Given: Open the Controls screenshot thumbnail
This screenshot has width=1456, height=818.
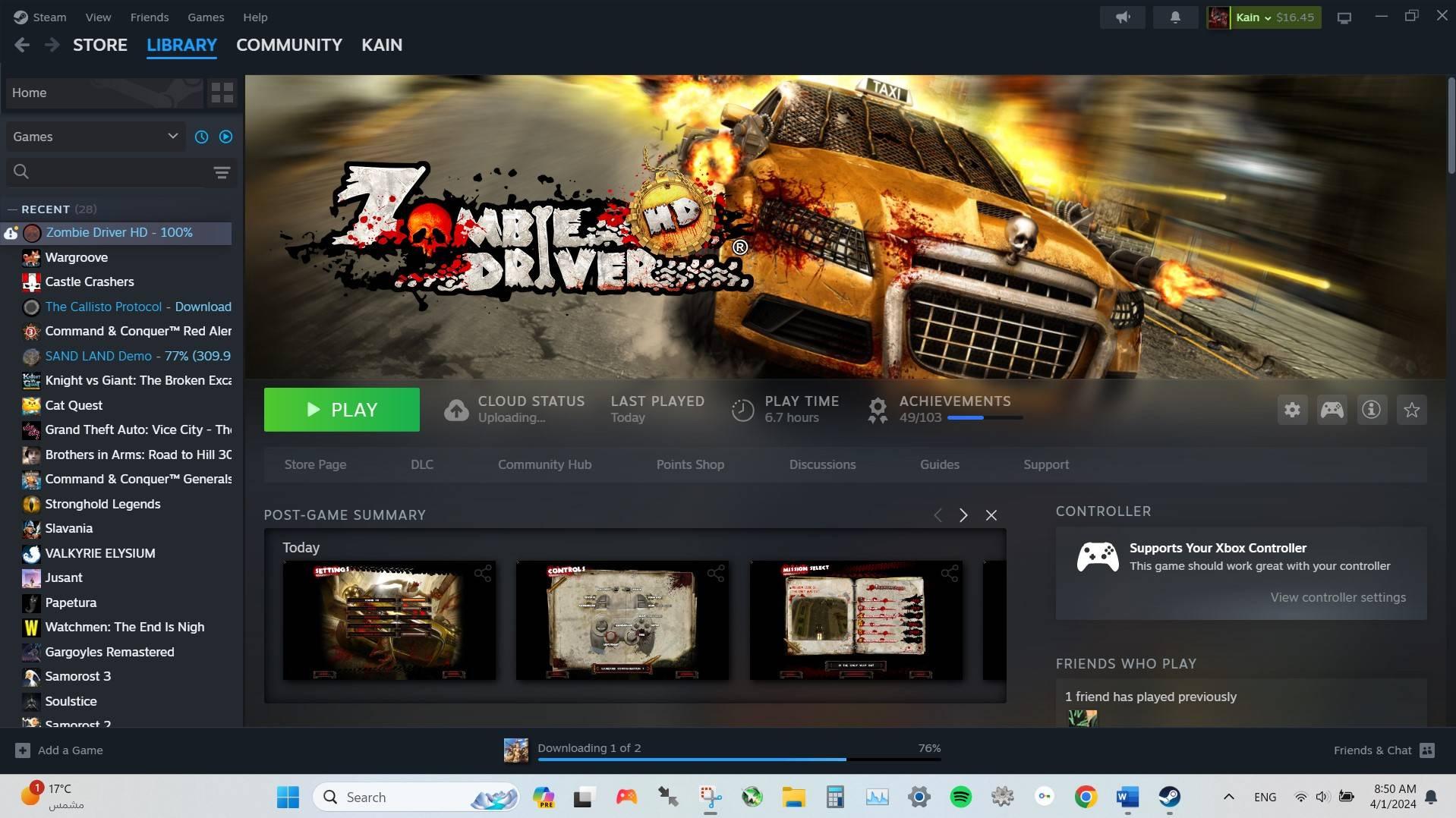Looking at the screenshot, I should point(622,621).
